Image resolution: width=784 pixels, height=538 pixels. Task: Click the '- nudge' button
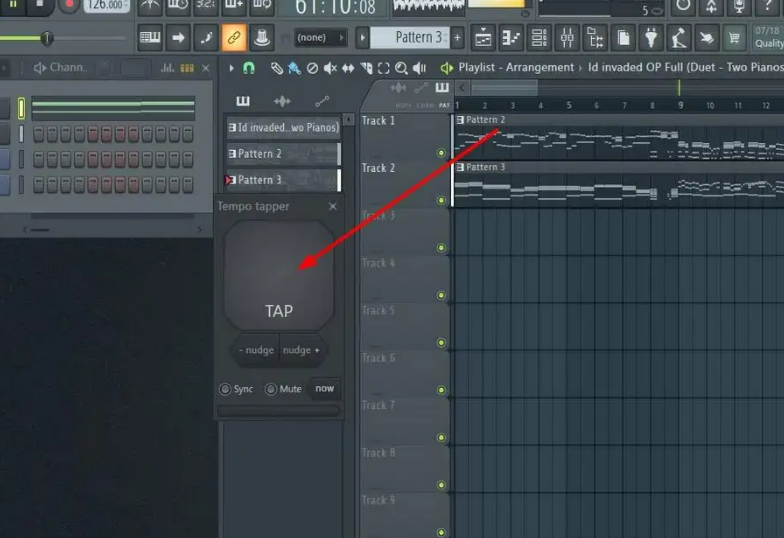click(x=256, y=350)
